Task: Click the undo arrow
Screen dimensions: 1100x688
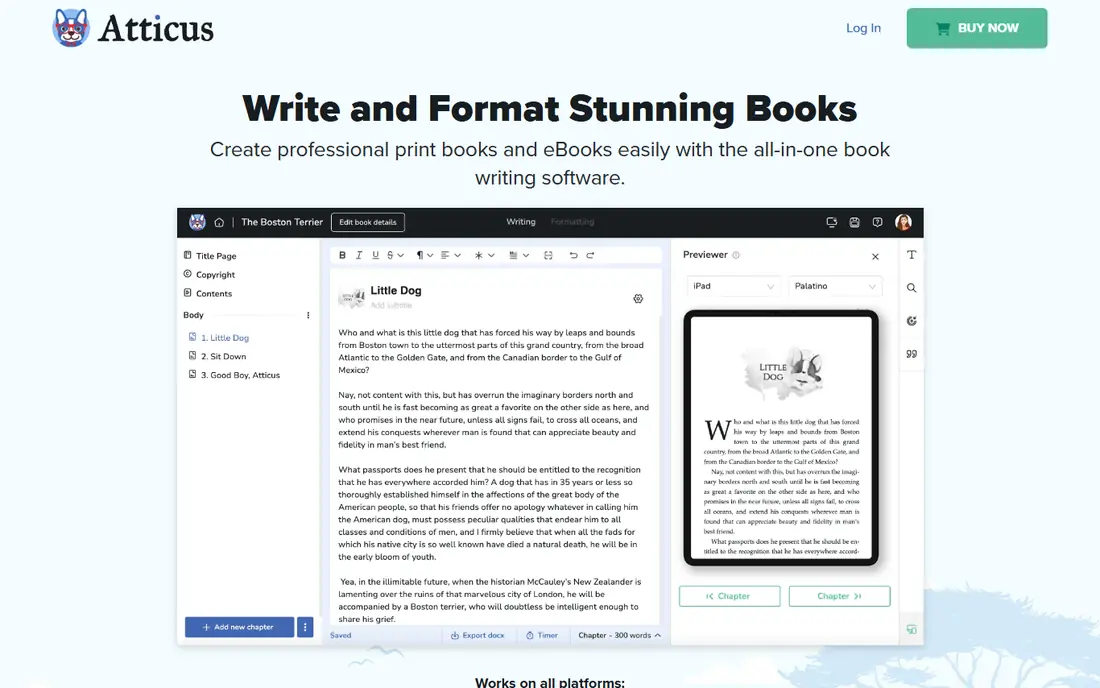Action: (x=573, y=255)
